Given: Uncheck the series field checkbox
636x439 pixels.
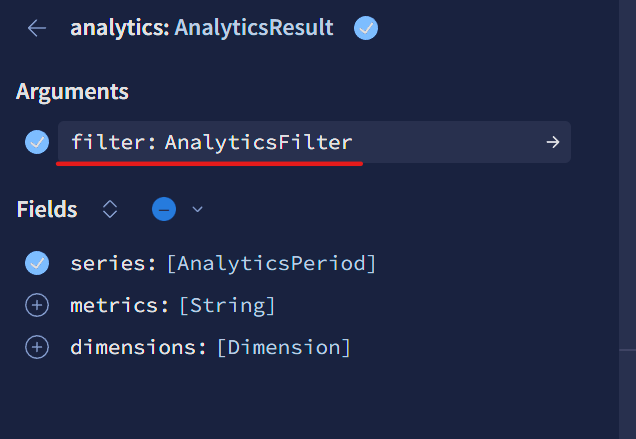Looking at the screenshot, I should pyautogui.click(x=37, y=263).
